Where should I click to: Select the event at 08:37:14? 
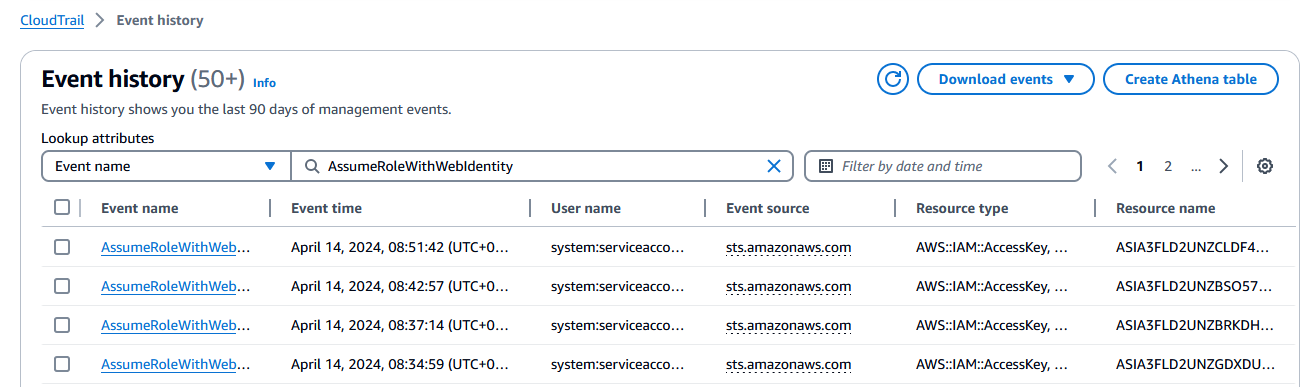[62, 325]
